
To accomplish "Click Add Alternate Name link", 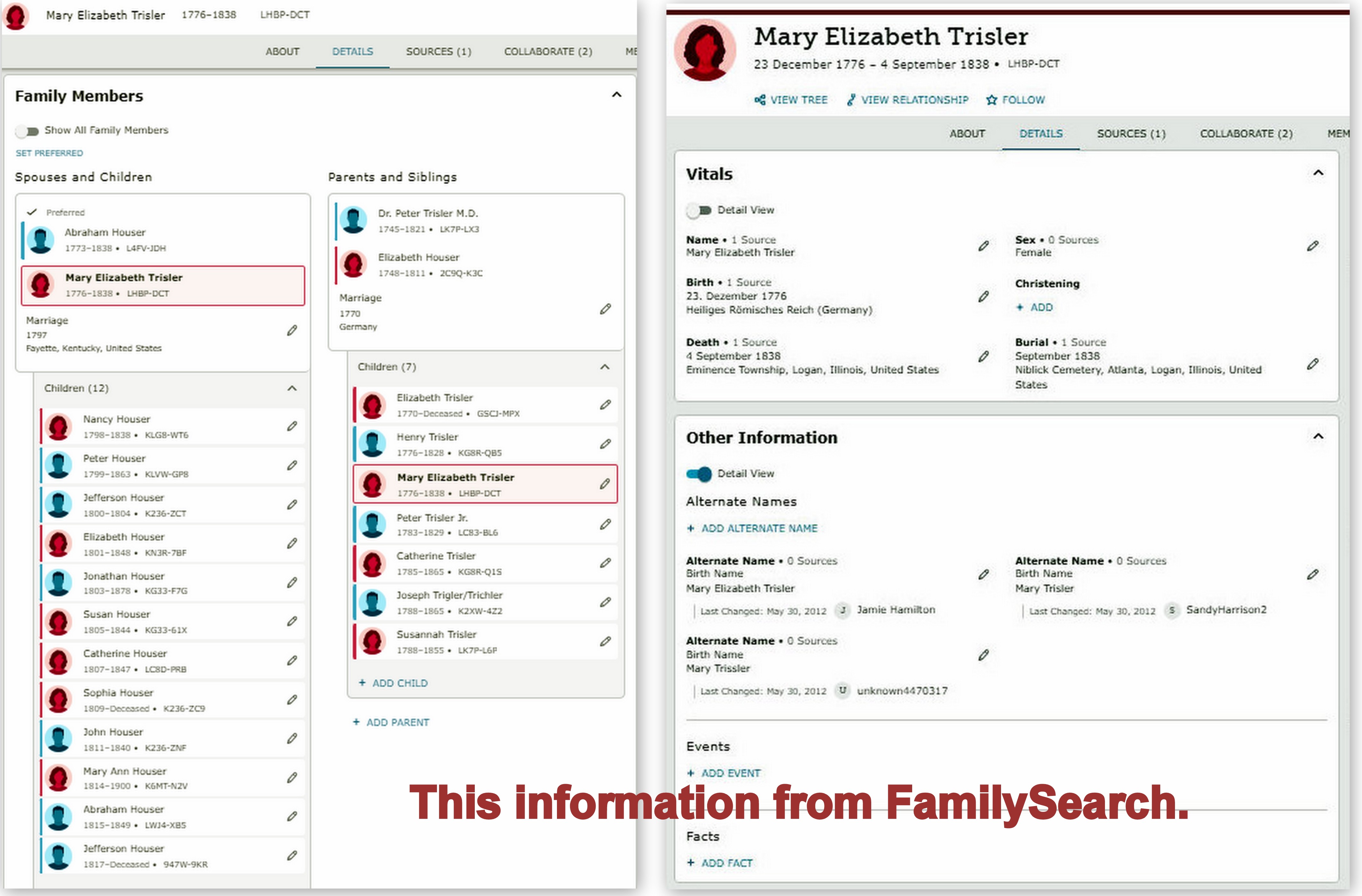I will [753, 529].
